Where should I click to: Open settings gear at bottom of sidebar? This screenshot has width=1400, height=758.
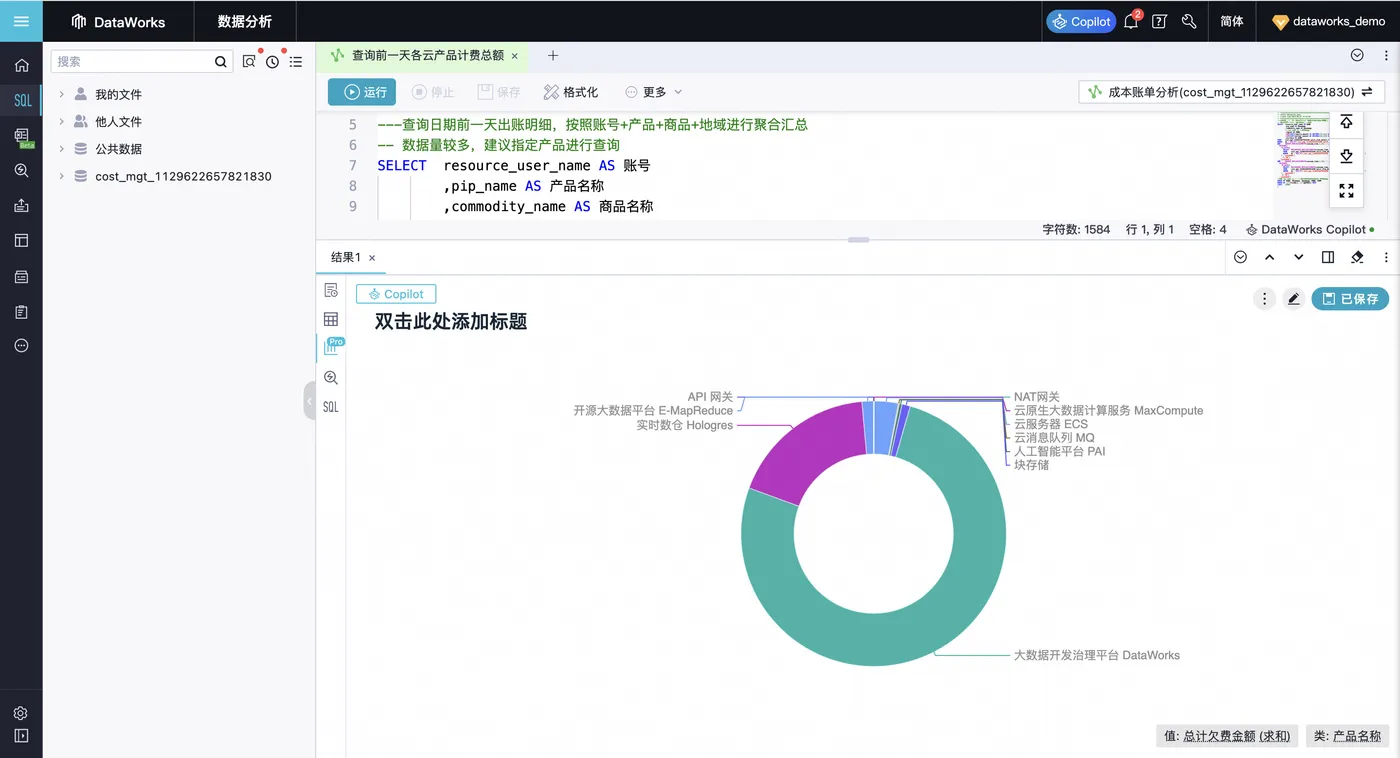tap(21, 713)
